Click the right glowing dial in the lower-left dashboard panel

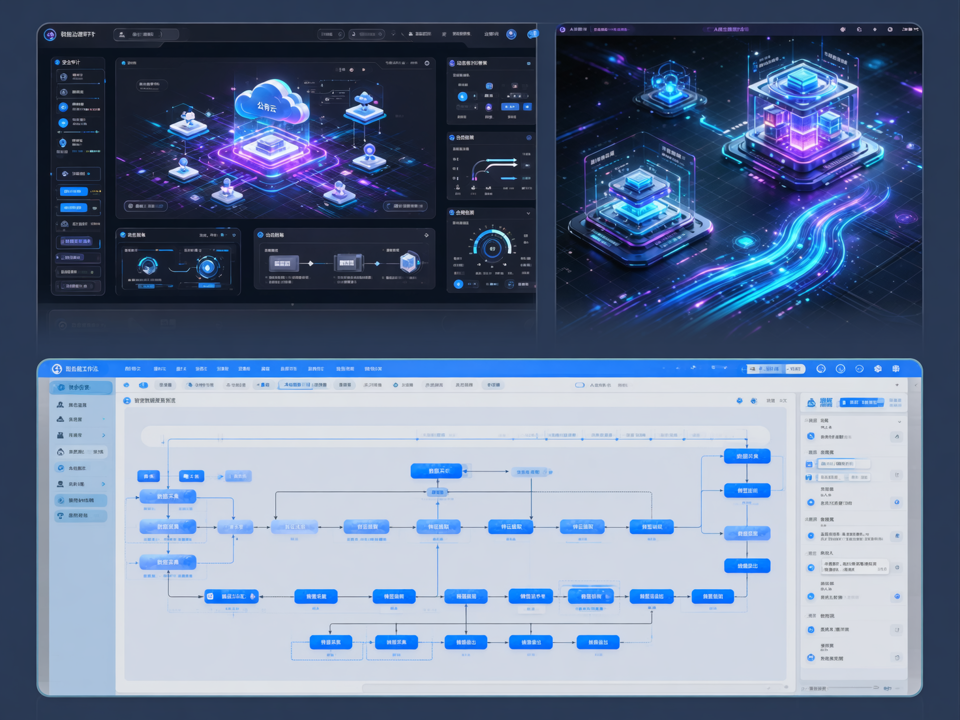click(207, 267)
